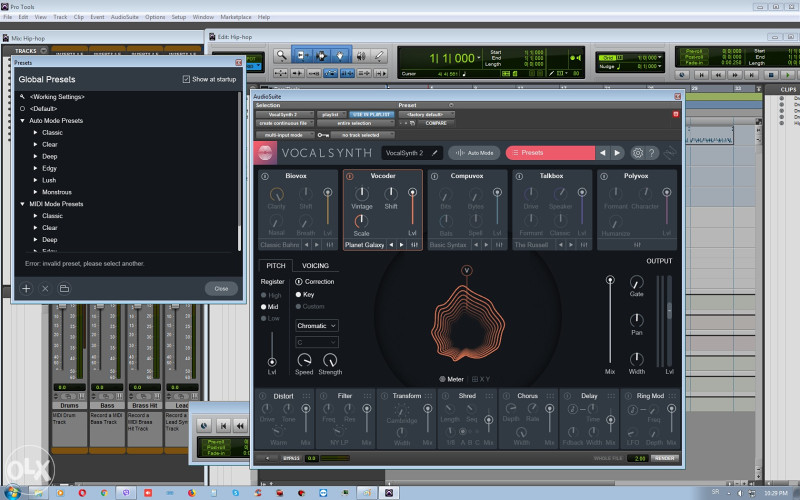Screen dimensions: 800x500
Task: Open factory default preset dropdown
Action: 427,114
